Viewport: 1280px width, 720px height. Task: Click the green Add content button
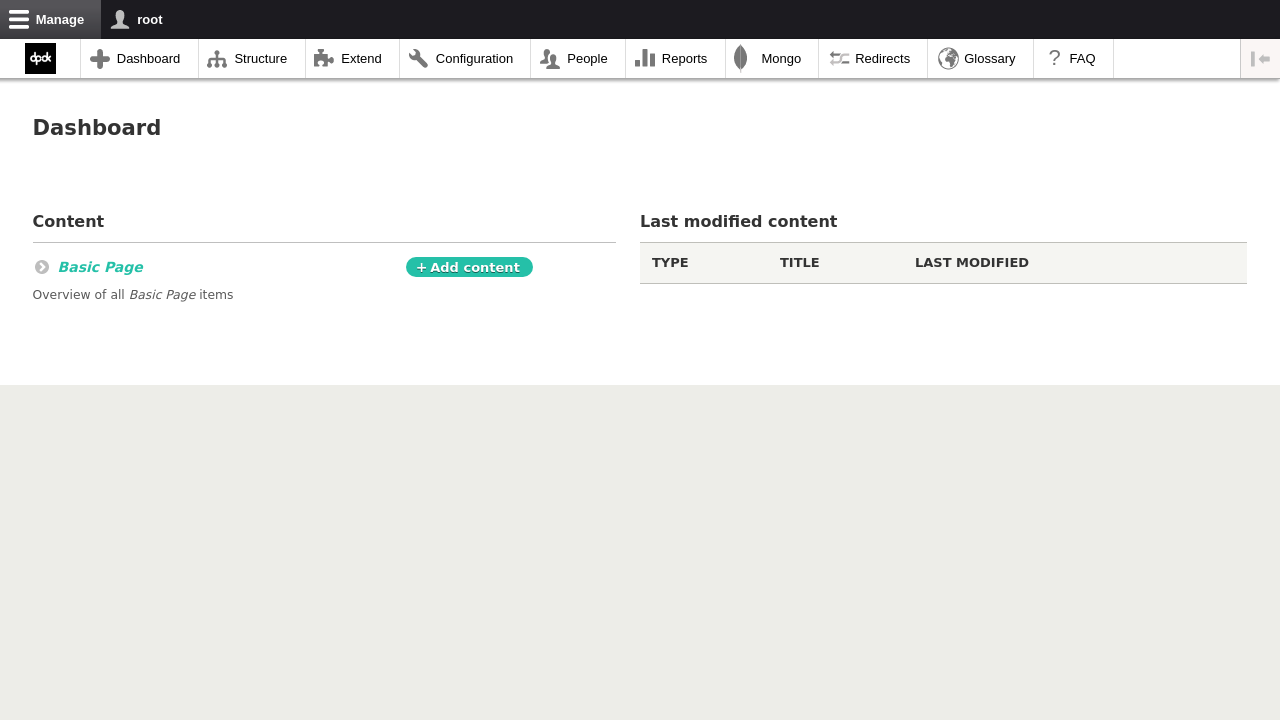(x=469, y=267)
